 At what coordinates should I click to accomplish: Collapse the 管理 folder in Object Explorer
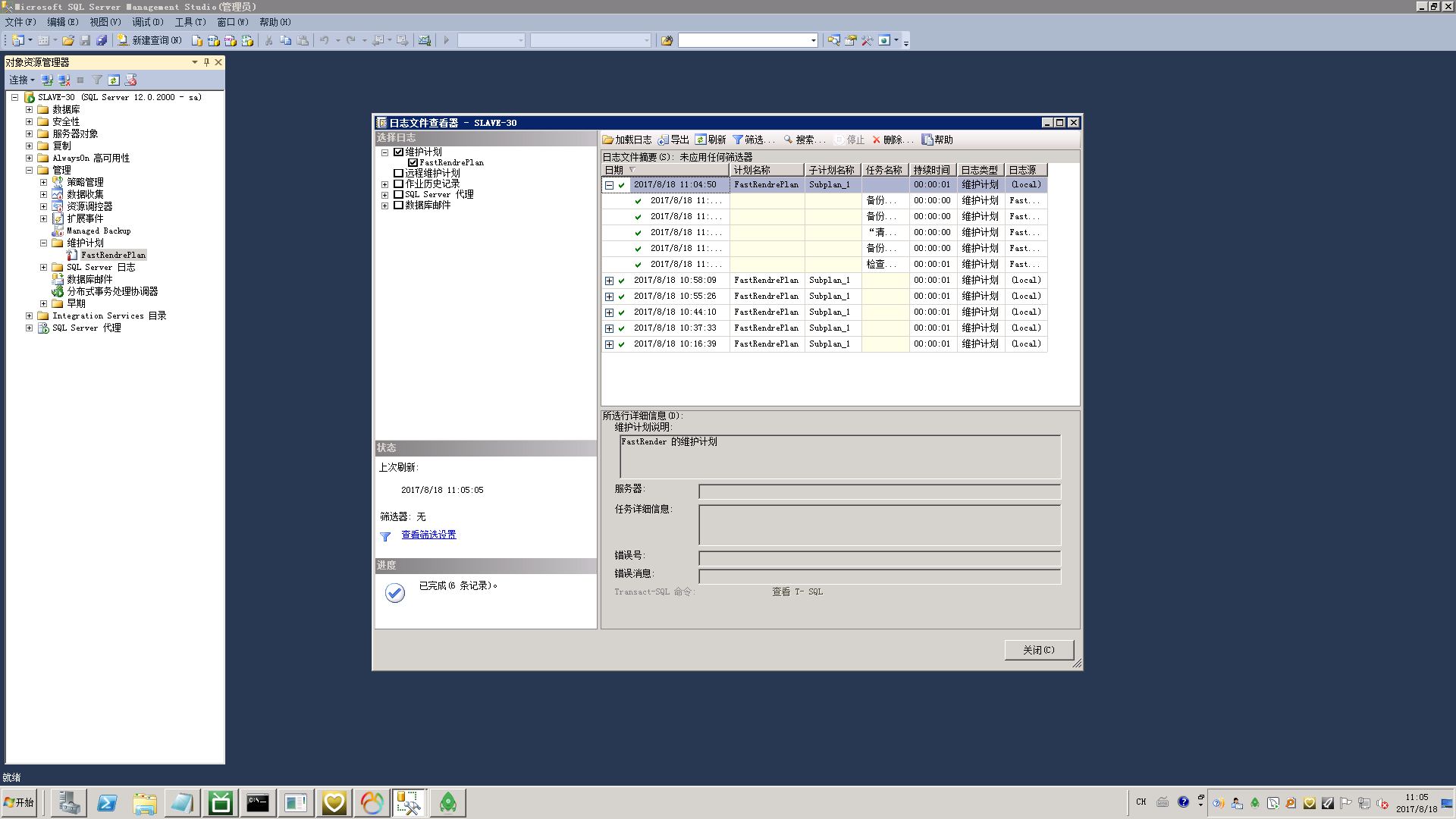pos(29,171)
